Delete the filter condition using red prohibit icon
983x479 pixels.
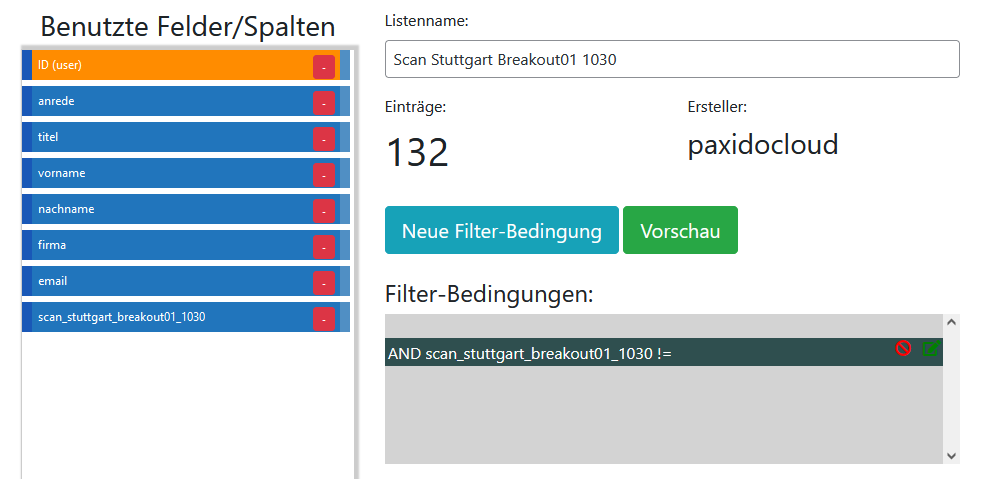click(903, 348)
